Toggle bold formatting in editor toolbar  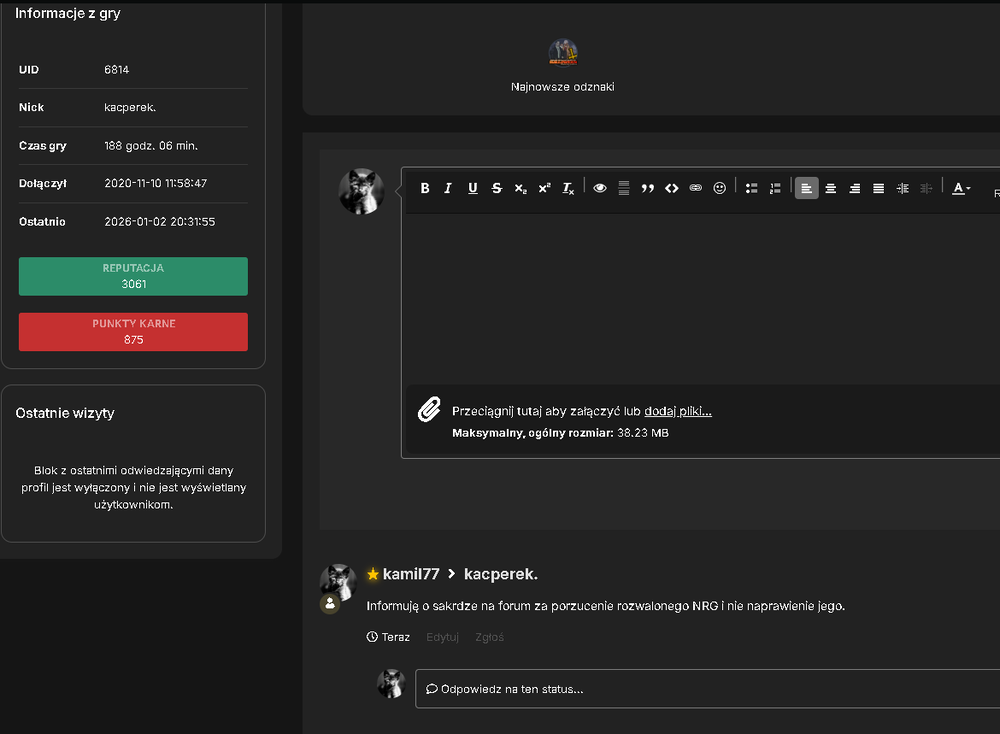pyautogui.click(x=425, y=188)
